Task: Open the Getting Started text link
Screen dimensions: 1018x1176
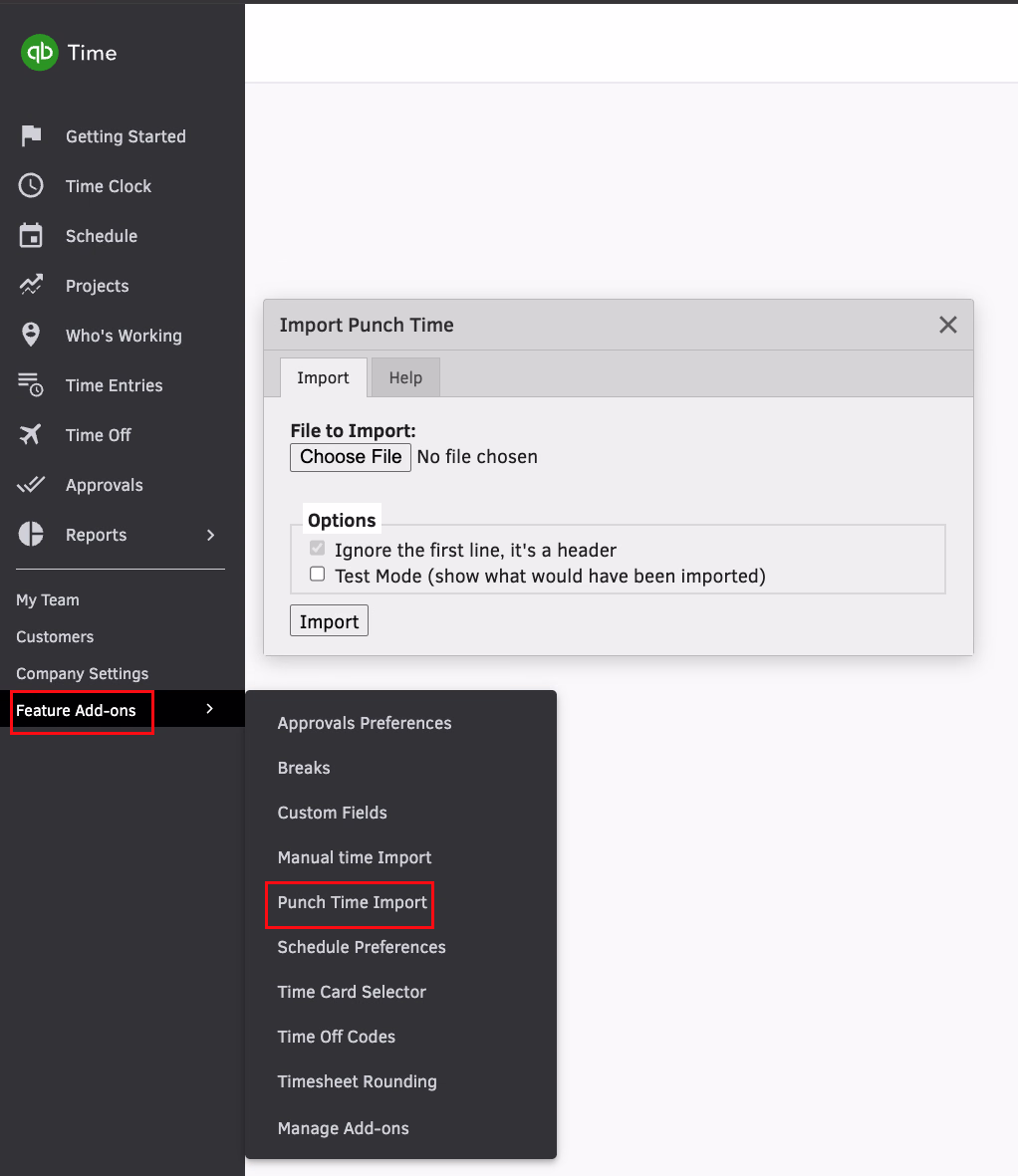Action: 127,136
